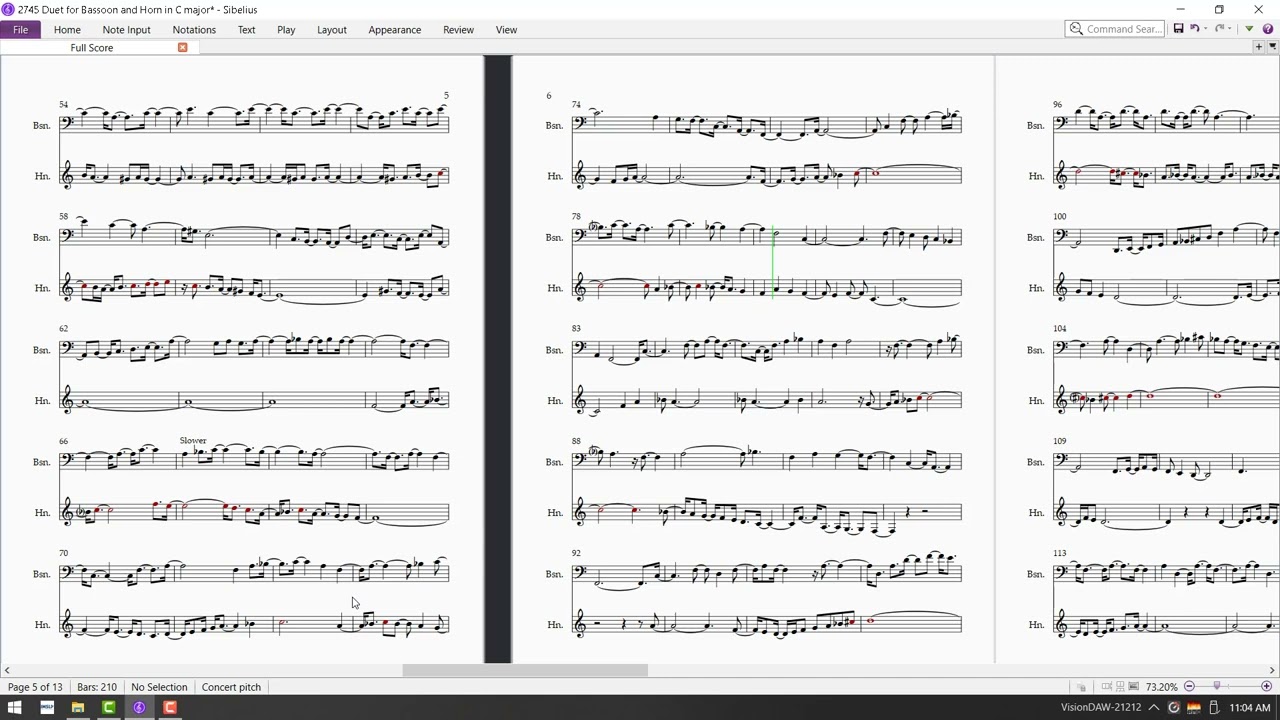Switch to spreads vertical view icon
Viewport: 1280px width, 720px height.
coord(1120,687)
